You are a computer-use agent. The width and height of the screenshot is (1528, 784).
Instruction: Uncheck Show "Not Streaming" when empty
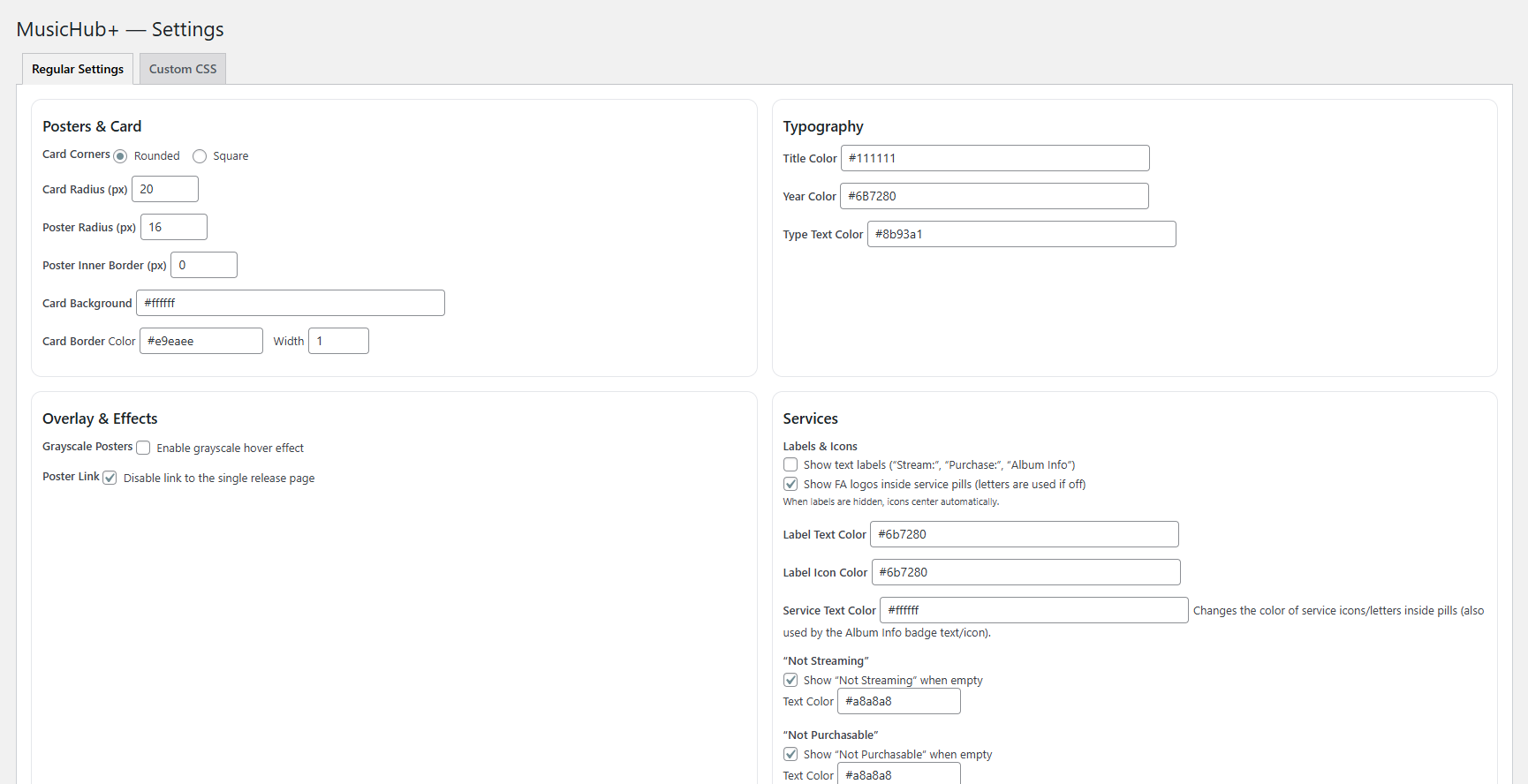790,680
